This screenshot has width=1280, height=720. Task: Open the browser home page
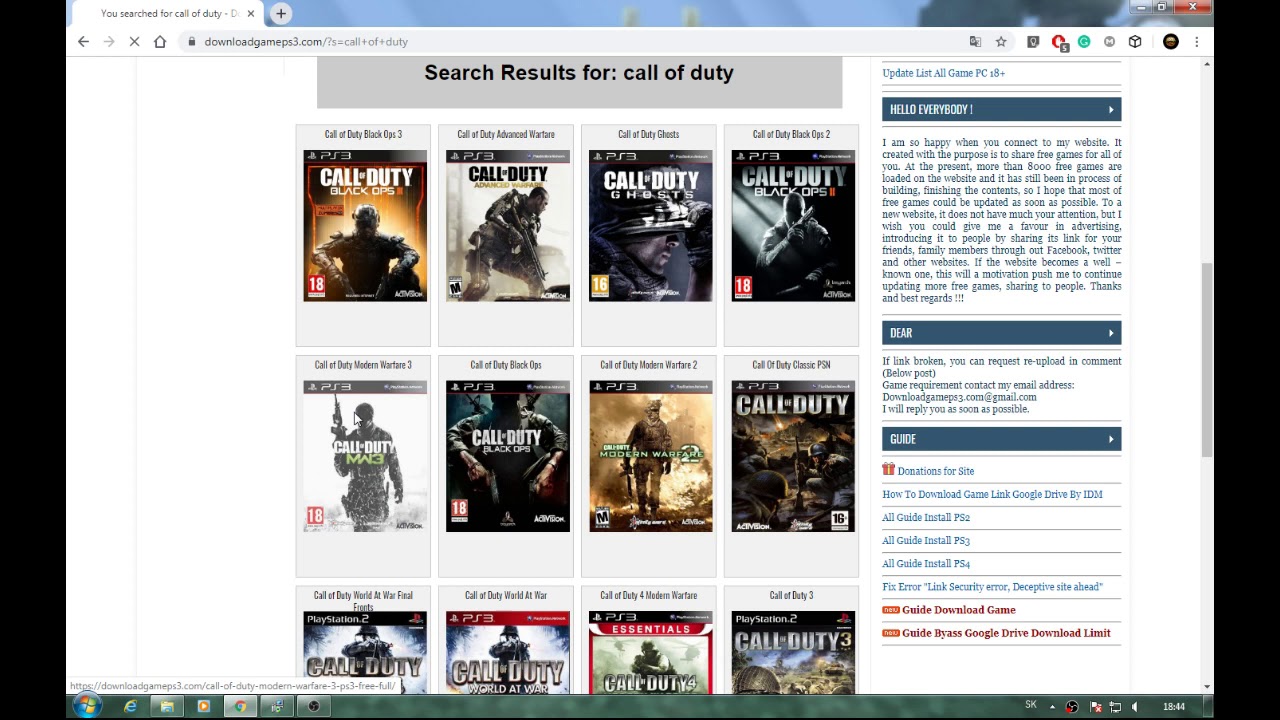coord(160,42)
